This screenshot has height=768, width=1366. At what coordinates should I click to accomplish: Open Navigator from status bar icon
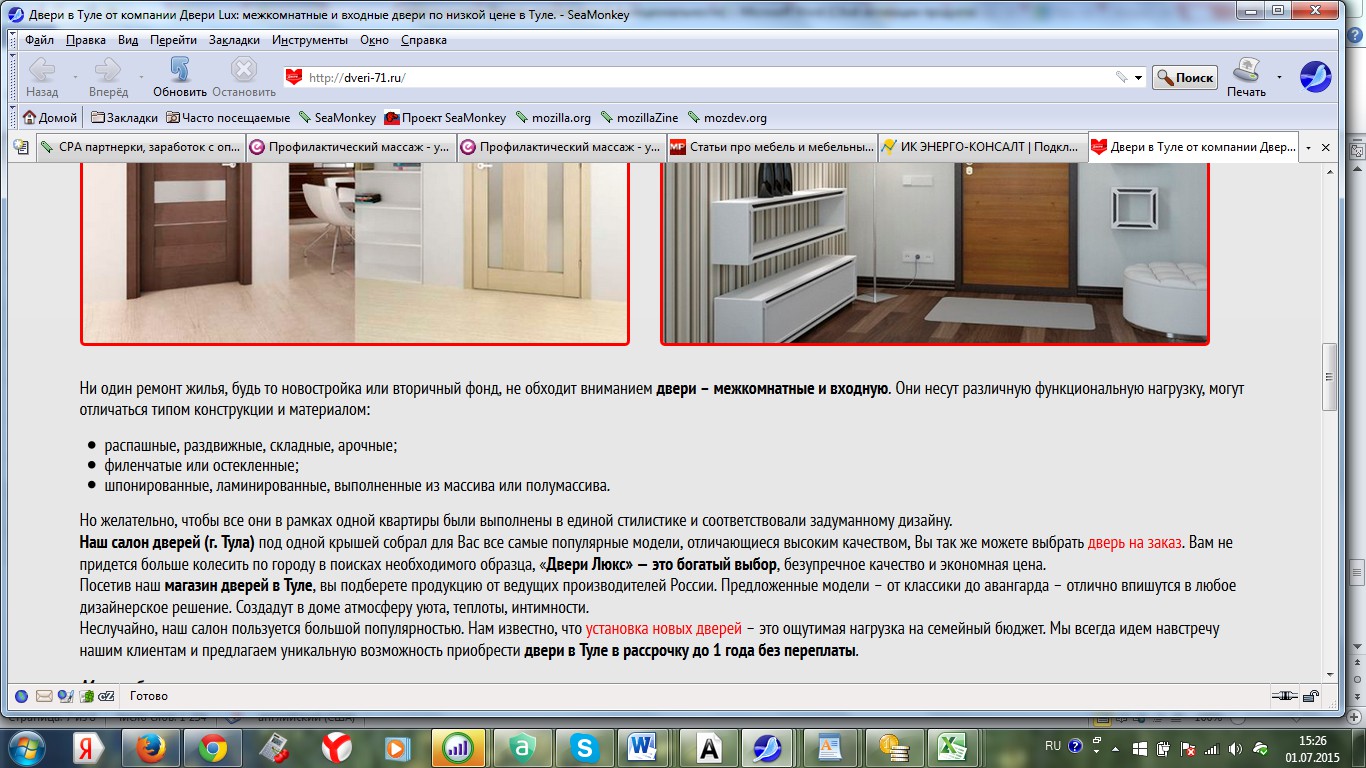(x=21, y=696)
